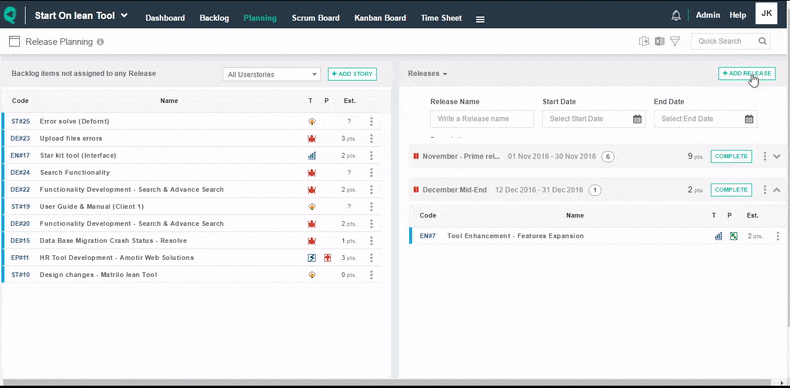Screen dimensions: 790x388
Task: Open the All Userstories dropdown
Action: [x=272, y=75]
